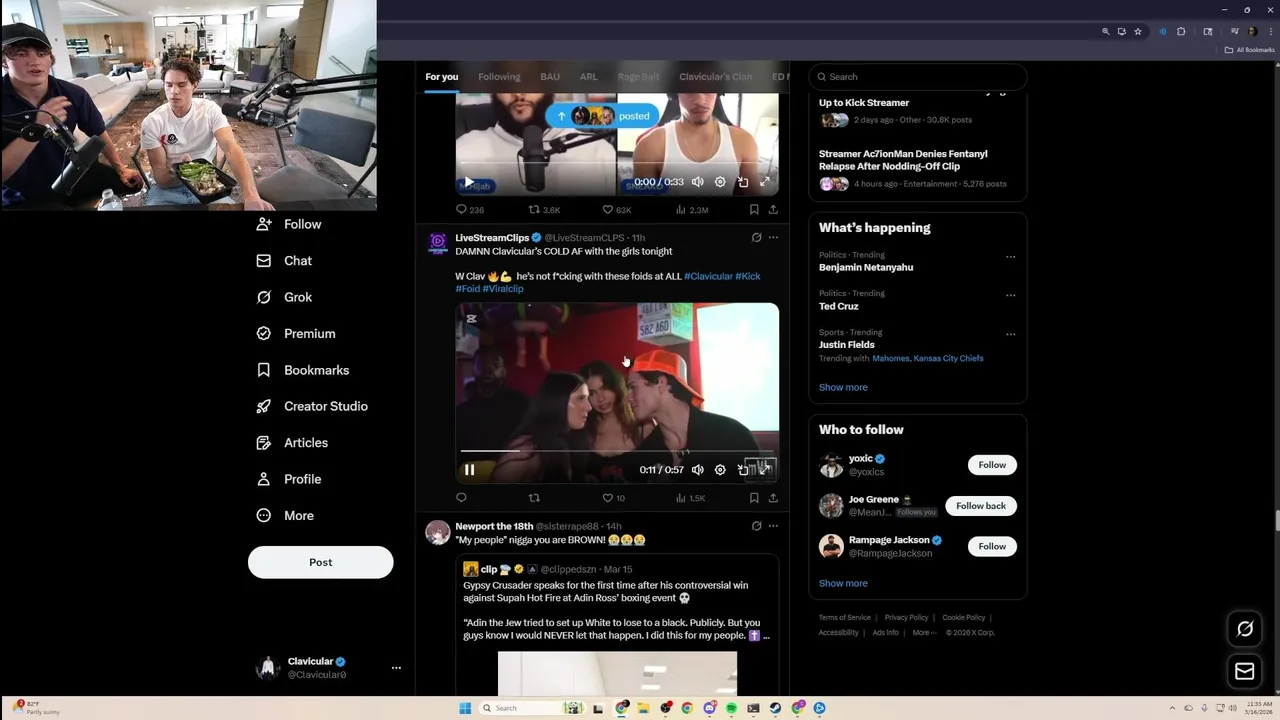Mute the LiveStreamClips video volume

tap(698, 470)
